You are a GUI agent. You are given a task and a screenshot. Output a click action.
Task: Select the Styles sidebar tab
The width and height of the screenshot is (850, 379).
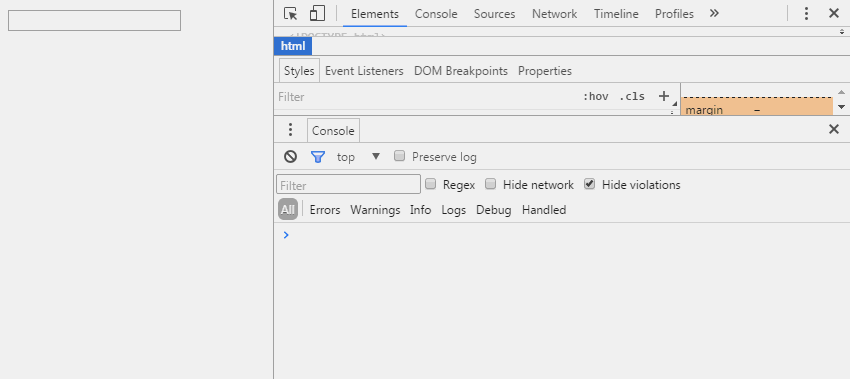tap(299, 71)
